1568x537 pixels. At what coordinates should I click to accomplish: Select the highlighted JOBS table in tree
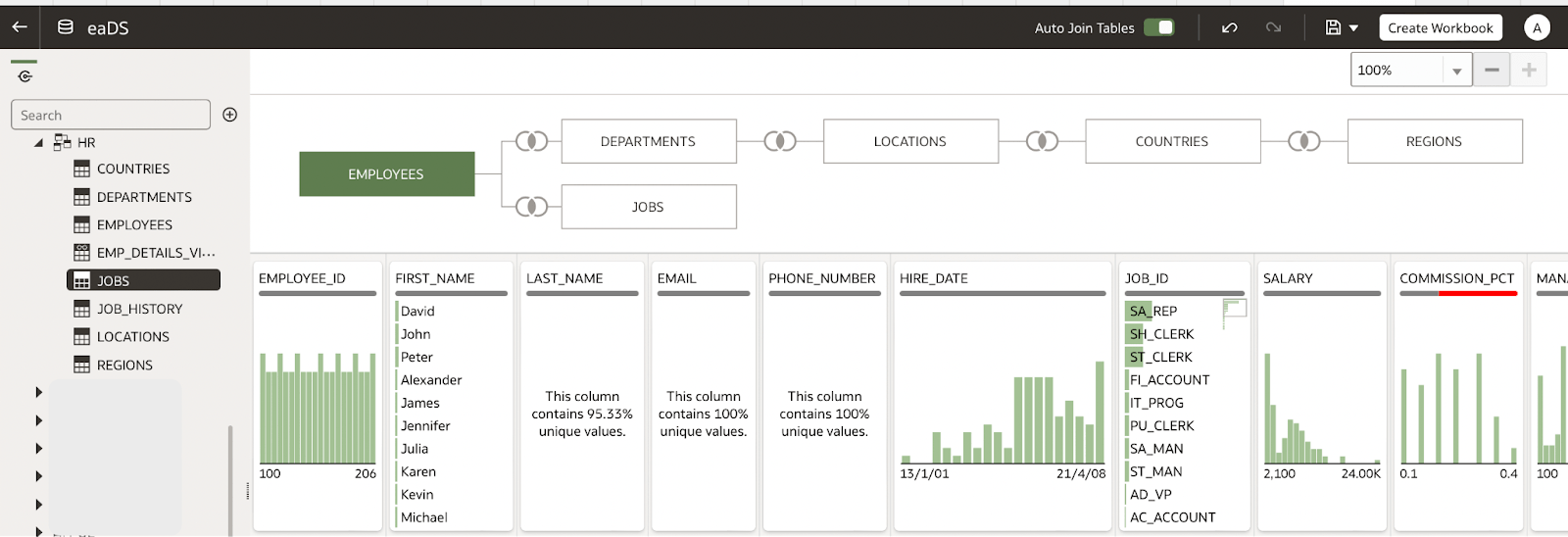click(x=143, y=280)
